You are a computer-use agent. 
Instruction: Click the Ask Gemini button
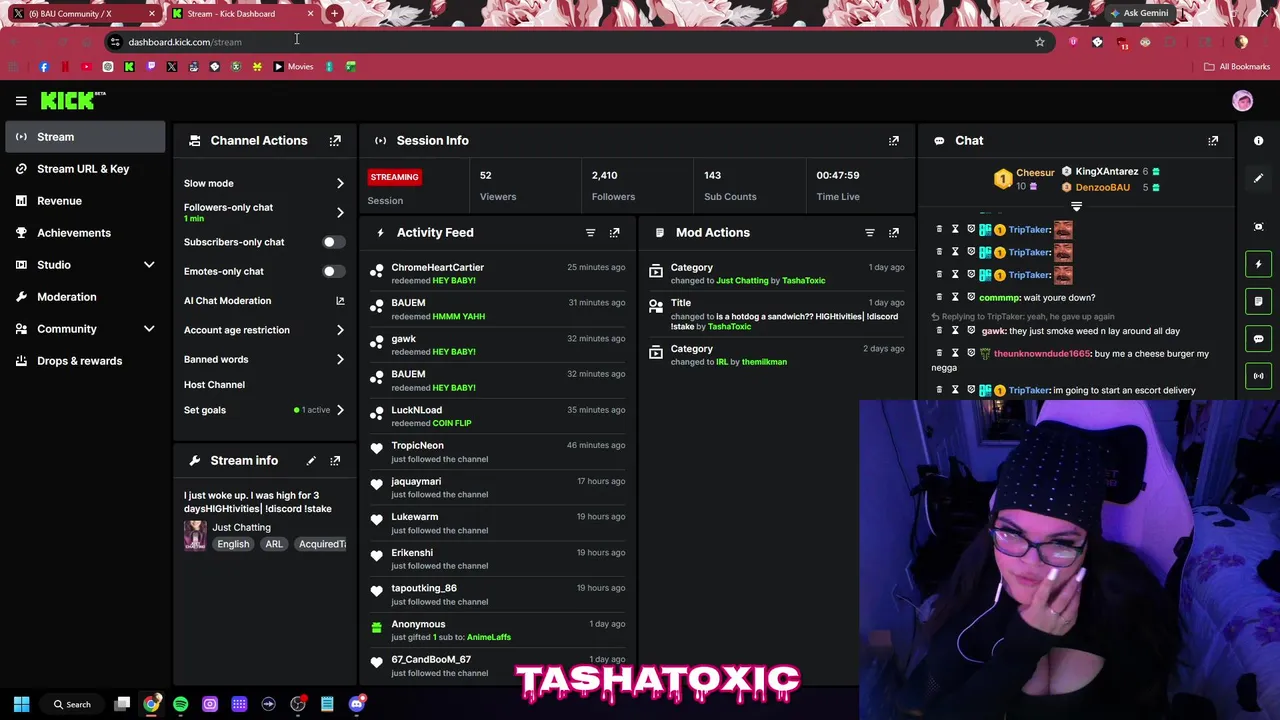coord(1138,13)
